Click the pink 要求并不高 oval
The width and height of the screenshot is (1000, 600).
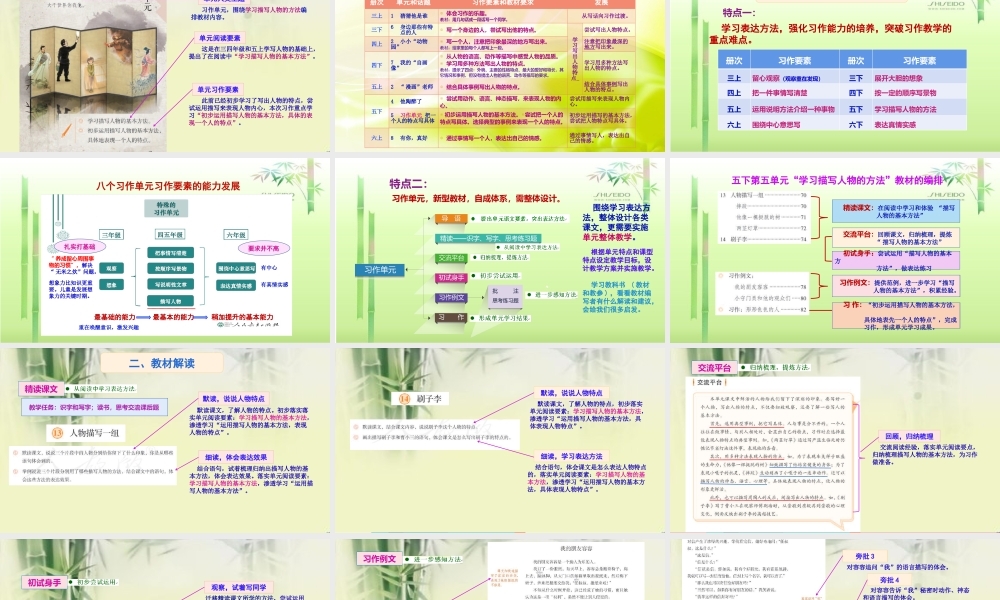click(263, 248)
